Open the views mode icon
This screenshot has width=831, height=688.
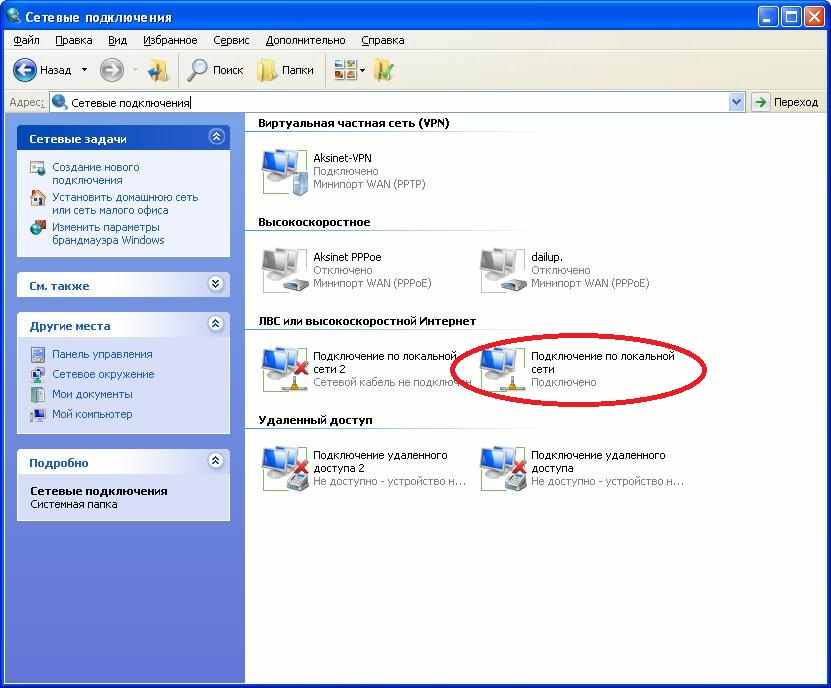(345, 70)
